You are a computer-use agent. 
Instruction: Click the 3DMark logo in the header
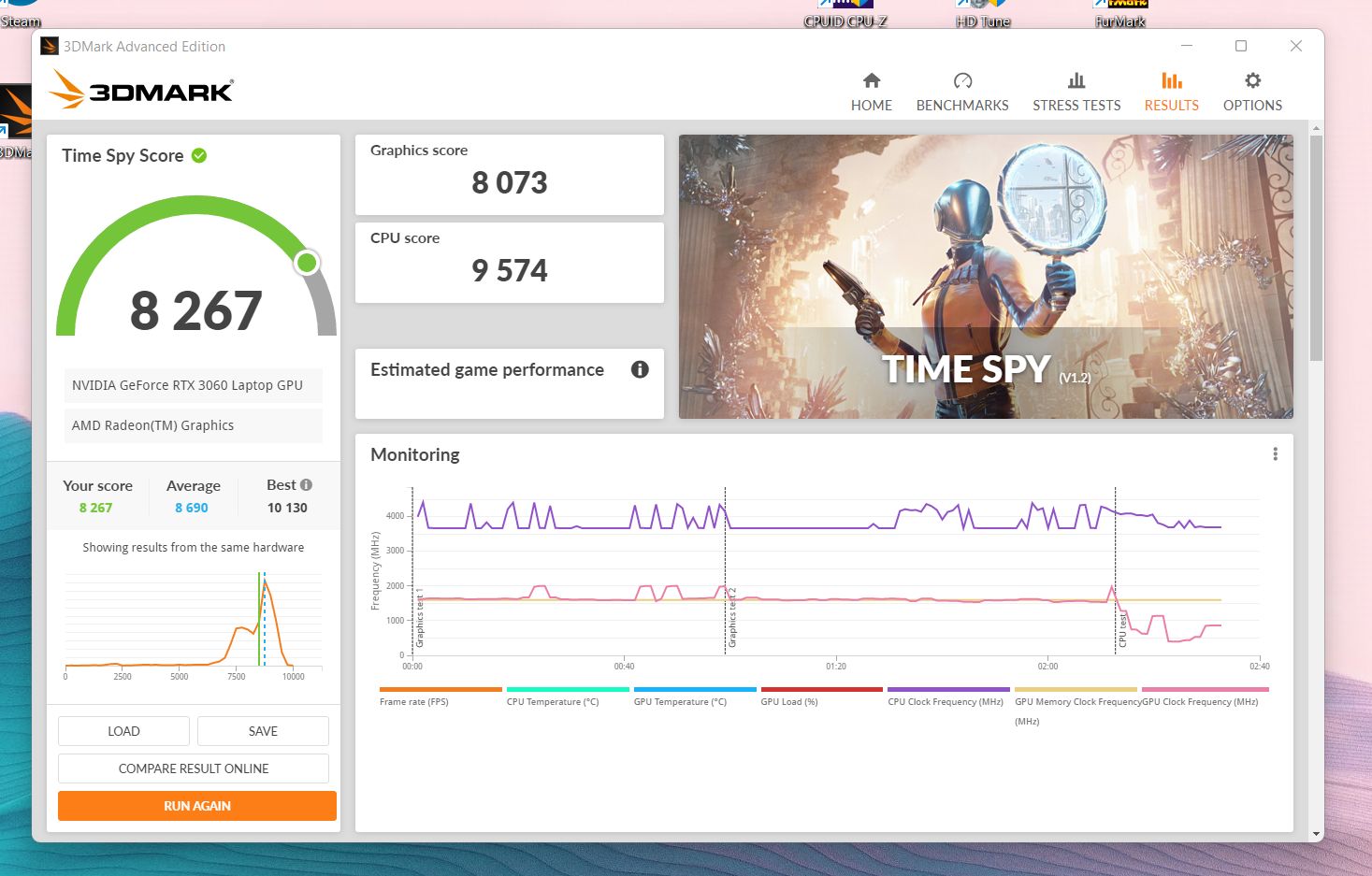coord(140,89)
